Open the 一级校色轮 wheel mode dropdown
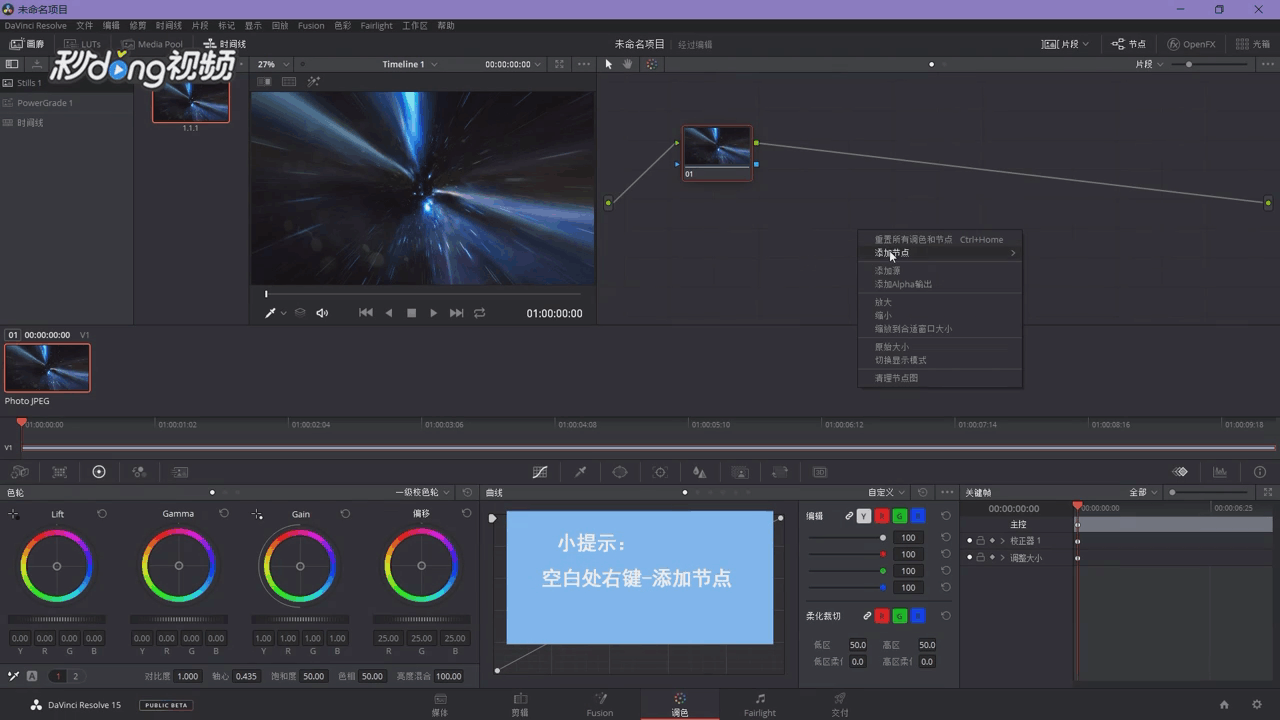This screenshot has width=1280, height=720. [423, 493]
